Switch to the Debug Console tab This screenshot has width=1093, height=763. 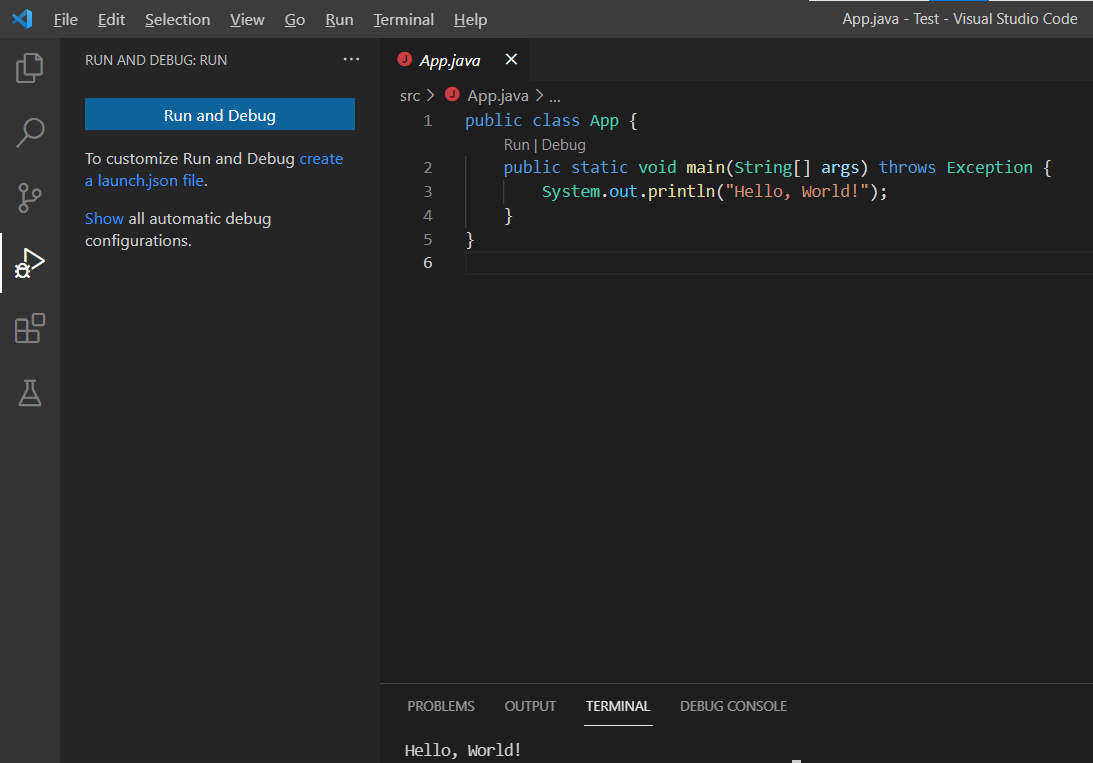pyautogui.click(x=733, y=706)
